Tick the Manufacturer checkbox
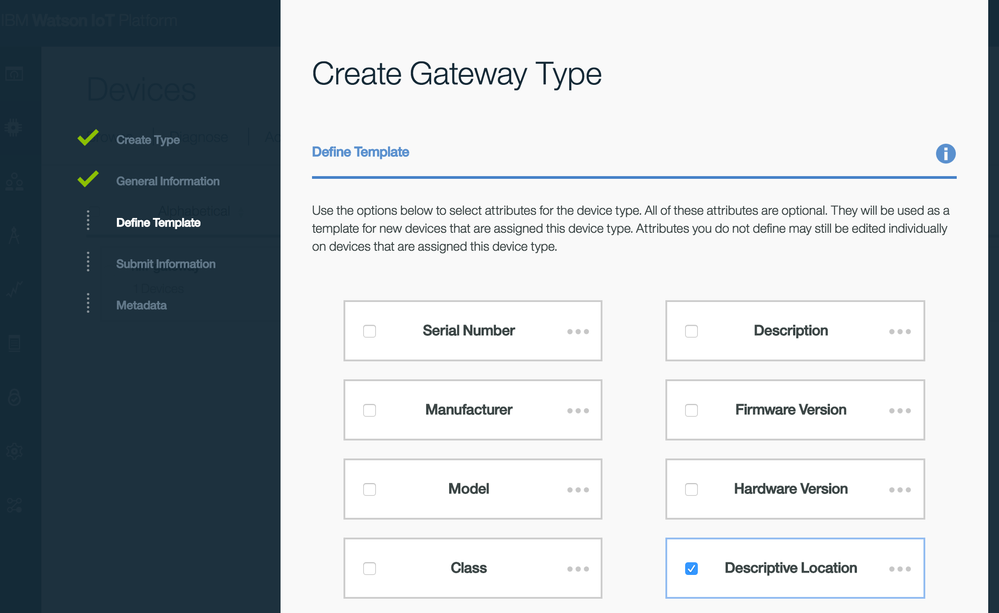999x613 pixels. (x=370, y=410)
